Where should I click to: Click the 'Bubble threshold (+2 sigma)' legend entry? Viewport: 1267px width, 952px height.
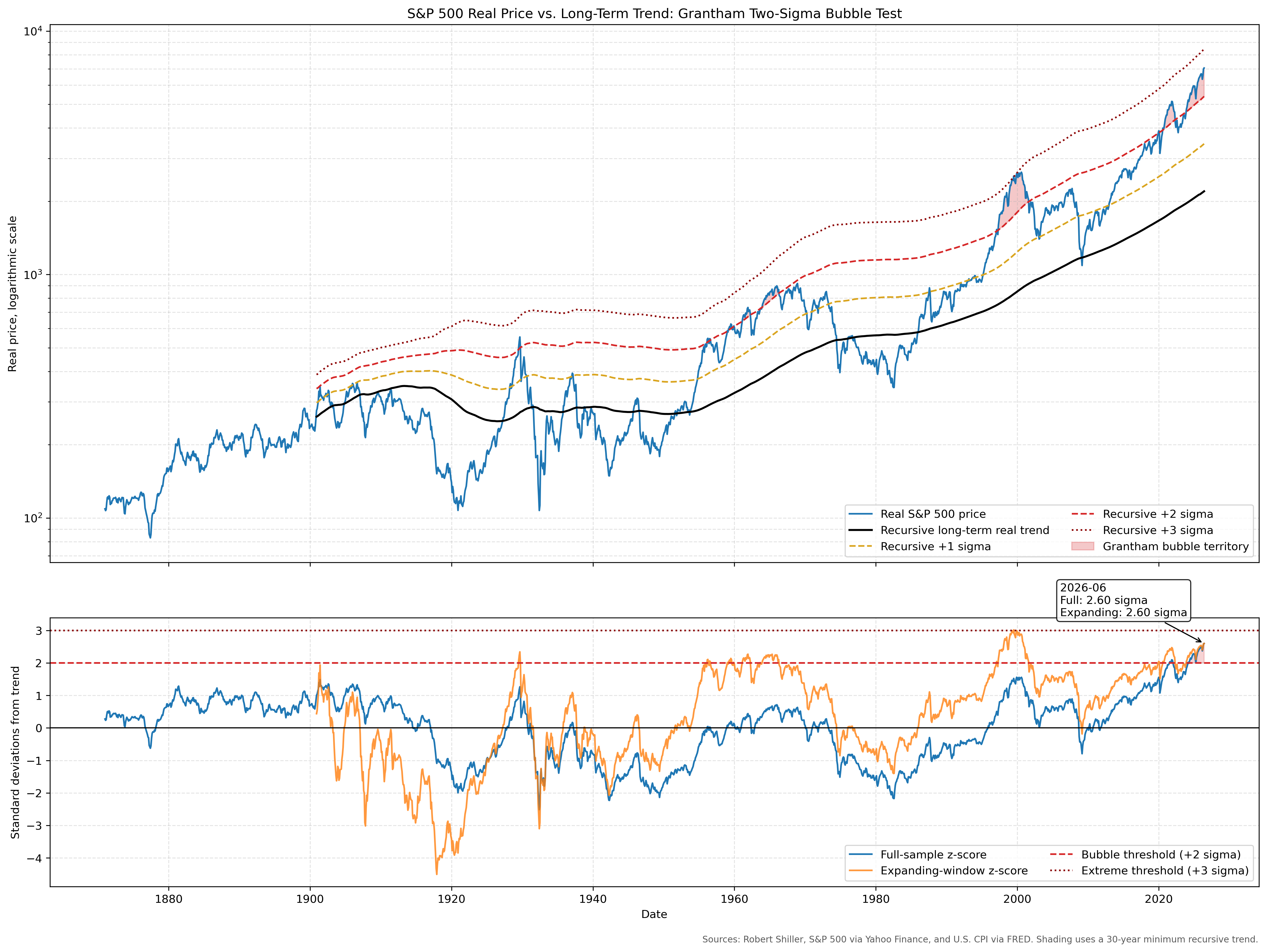tap(1145, 855)
